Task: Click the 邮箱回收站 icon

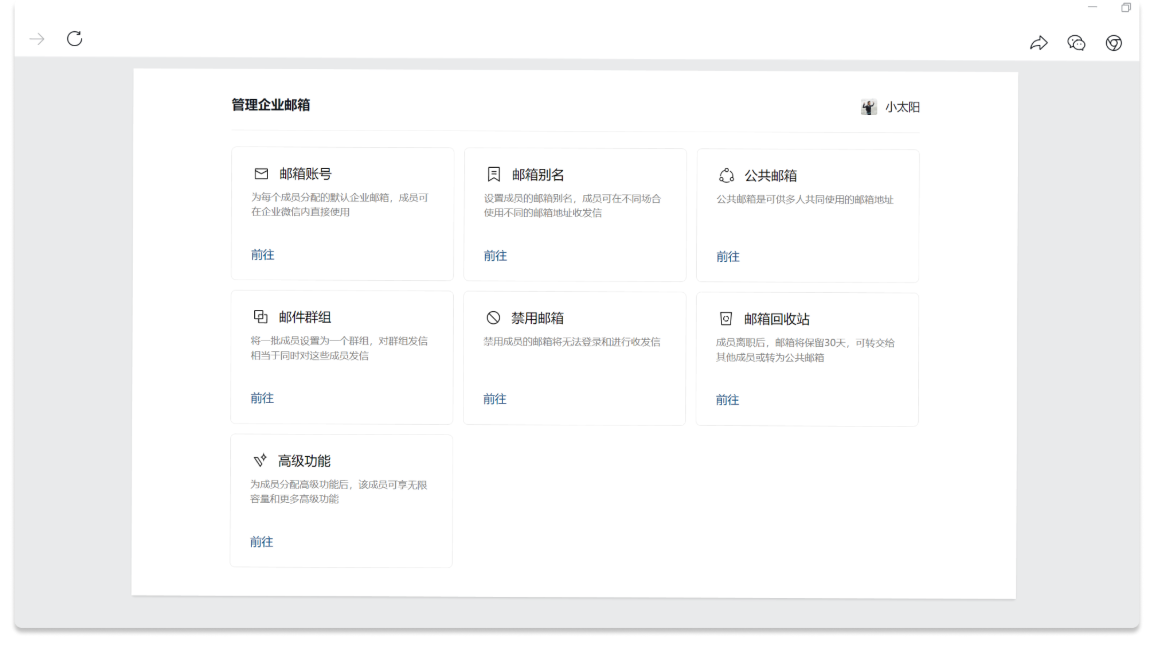Action: pos(725,318)
